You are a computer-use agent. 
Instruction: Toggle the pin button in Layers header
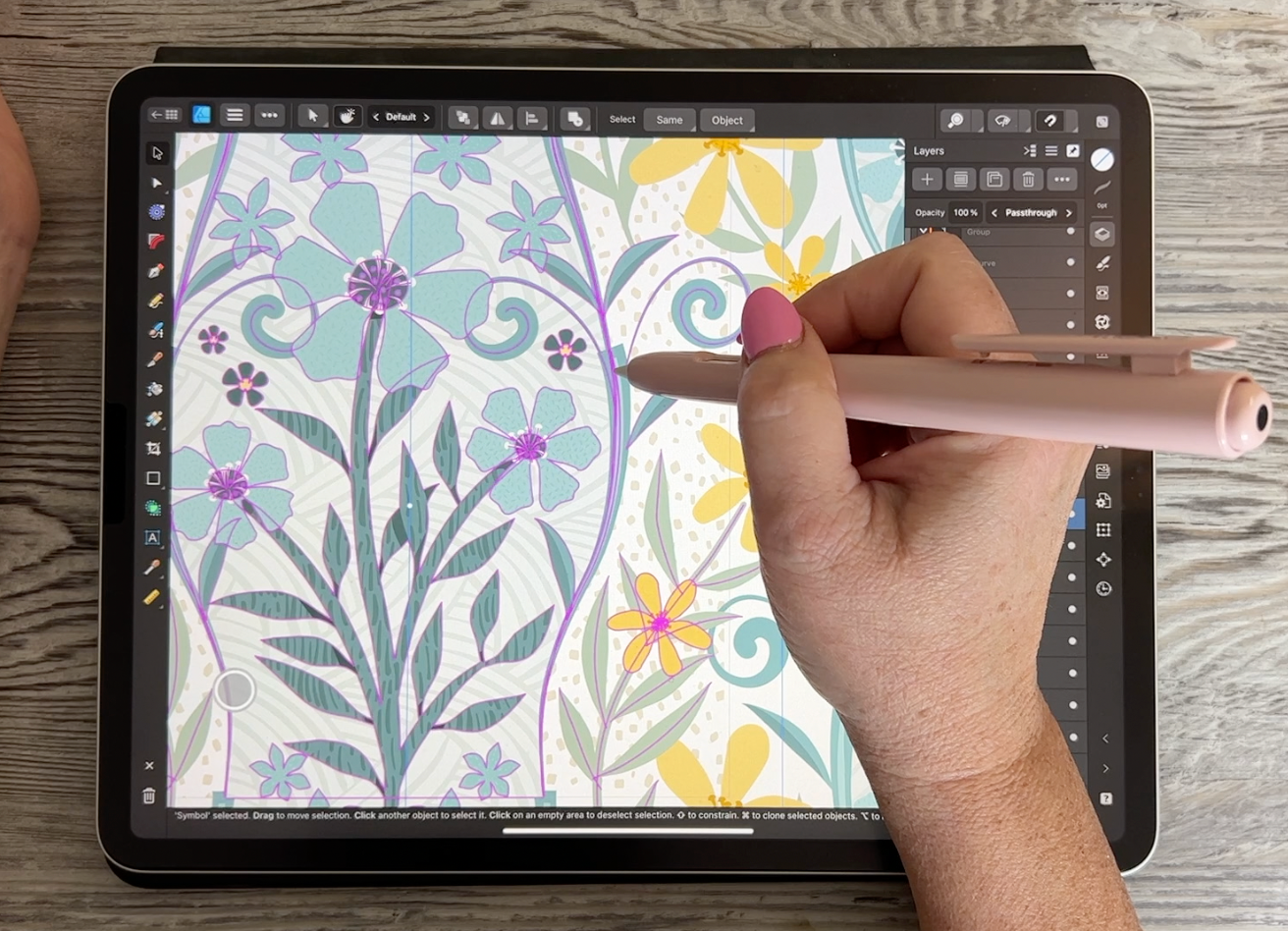1073,151
